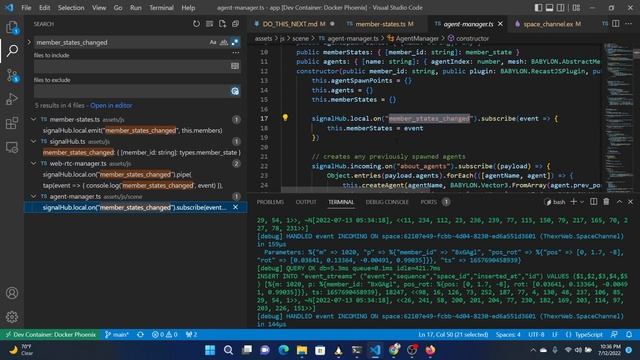The image size is (640, 360).
Task: Open signalHub.local.emit result in member-states.ts
Action: 133,130
